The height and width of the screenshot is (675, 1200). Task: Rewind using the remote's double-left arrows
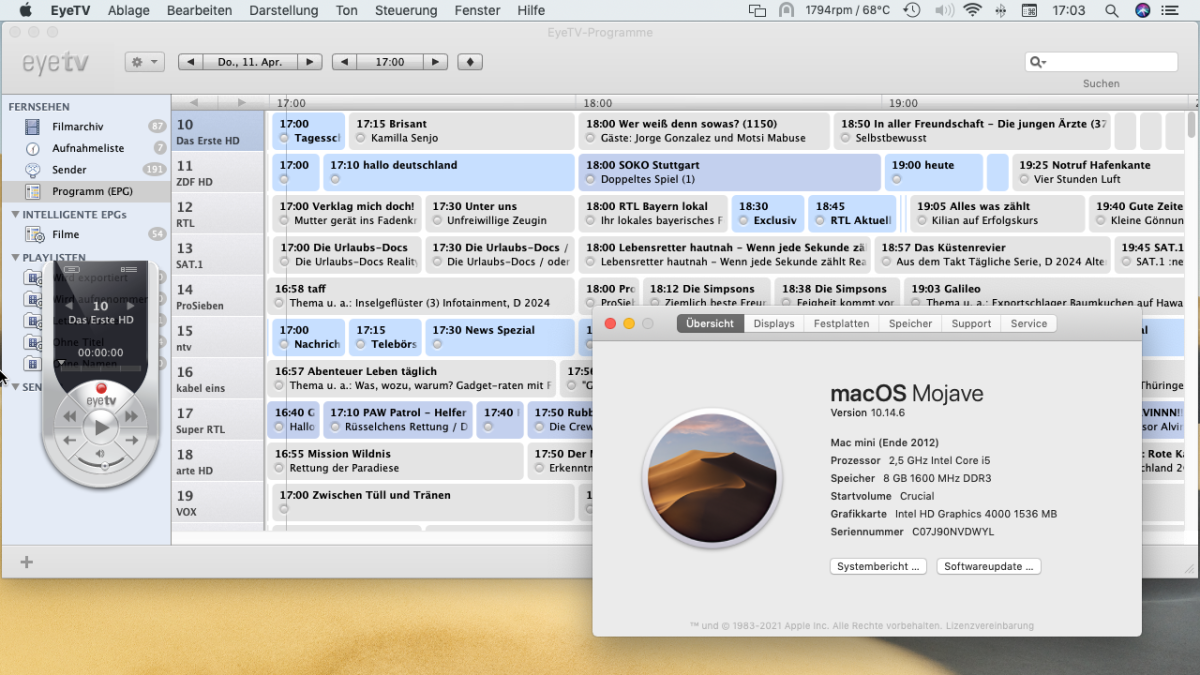coord(70,416)
